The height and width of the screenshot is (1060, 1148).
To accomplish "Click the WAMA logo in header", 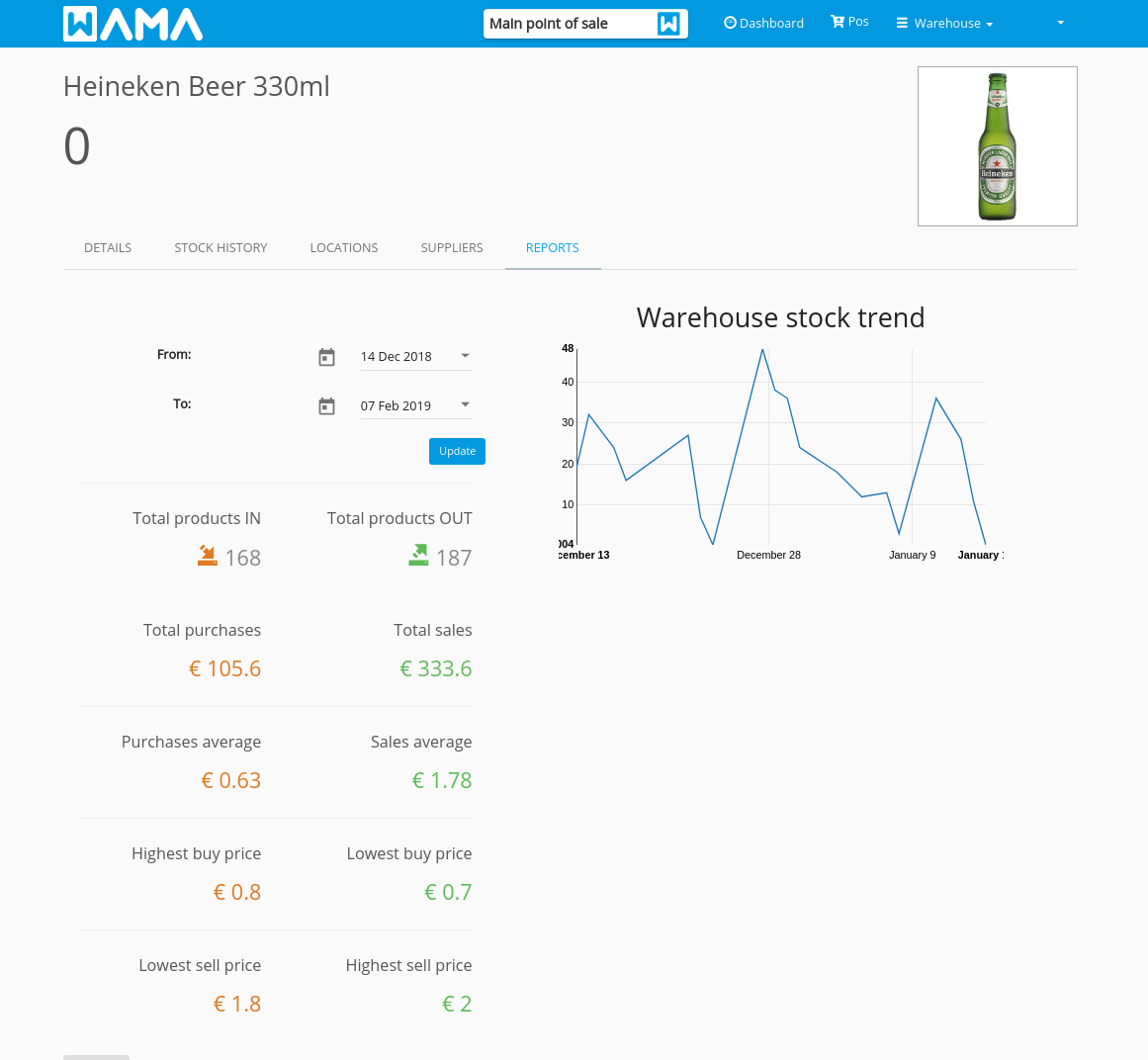I will pos(132,24).
